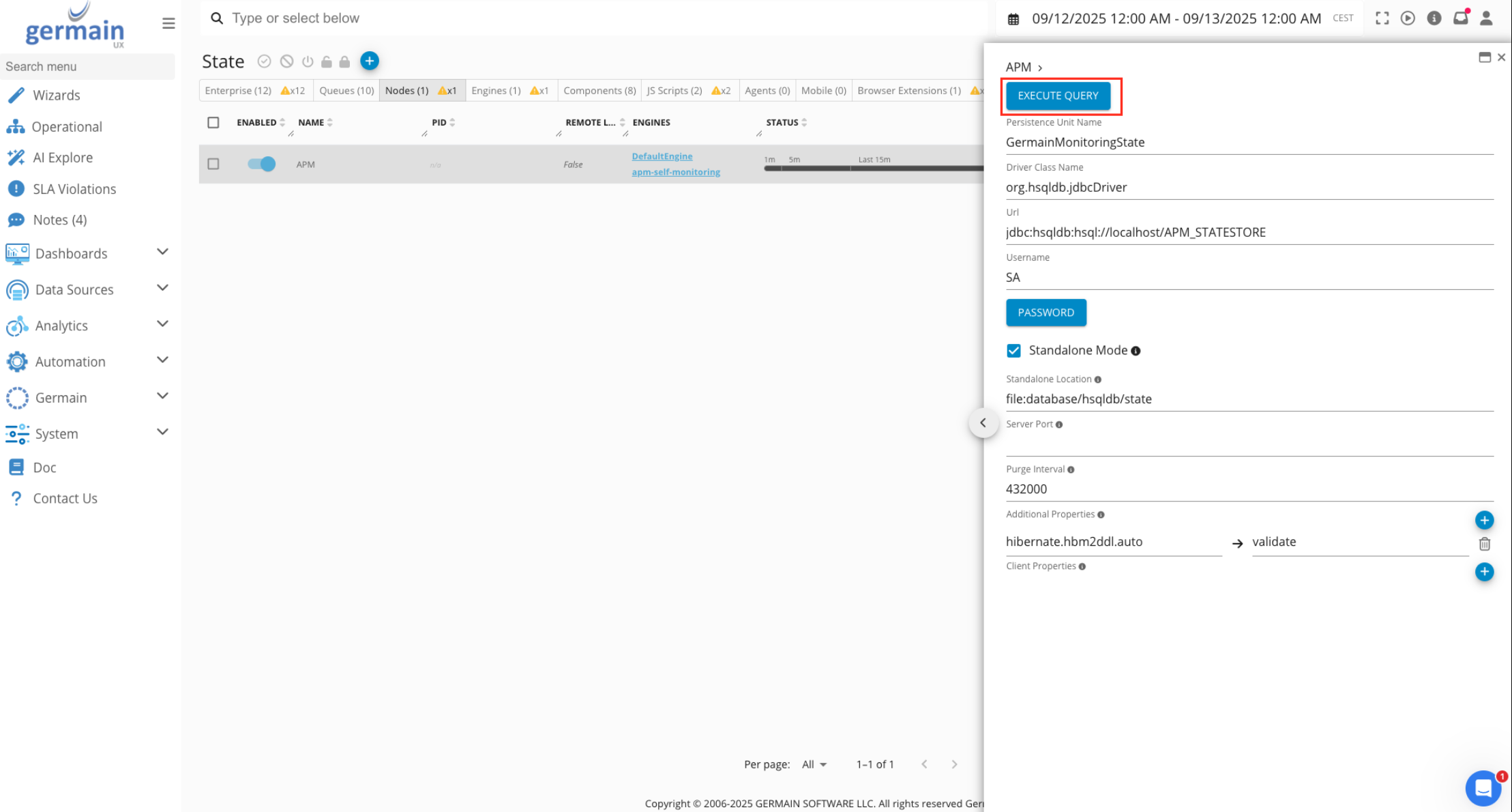The width and height of the screenshot is (1512, 812).
Task: Click the fullscreen icon in top bar
Action: tap(1382, 18)
